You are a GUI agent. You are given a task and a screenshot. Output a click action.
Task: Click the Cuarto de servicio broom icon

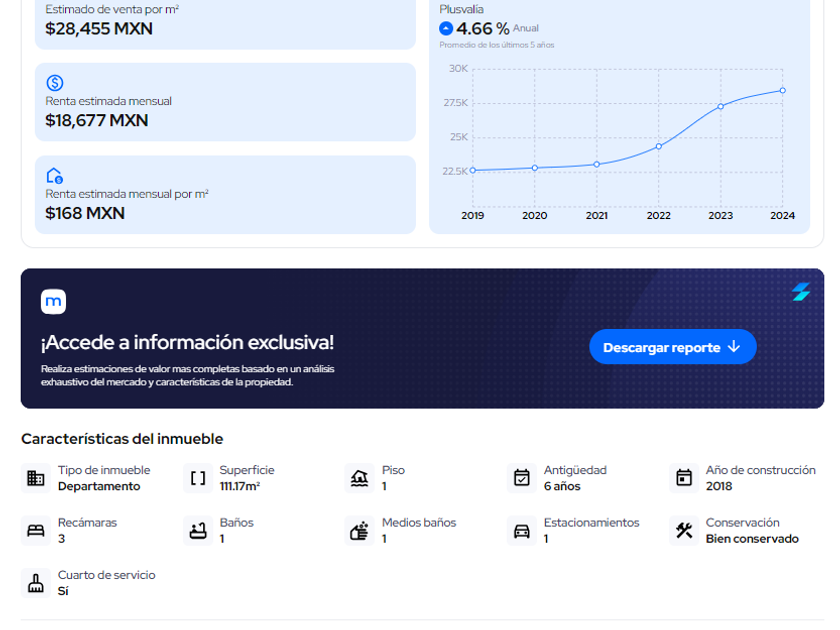36,583
